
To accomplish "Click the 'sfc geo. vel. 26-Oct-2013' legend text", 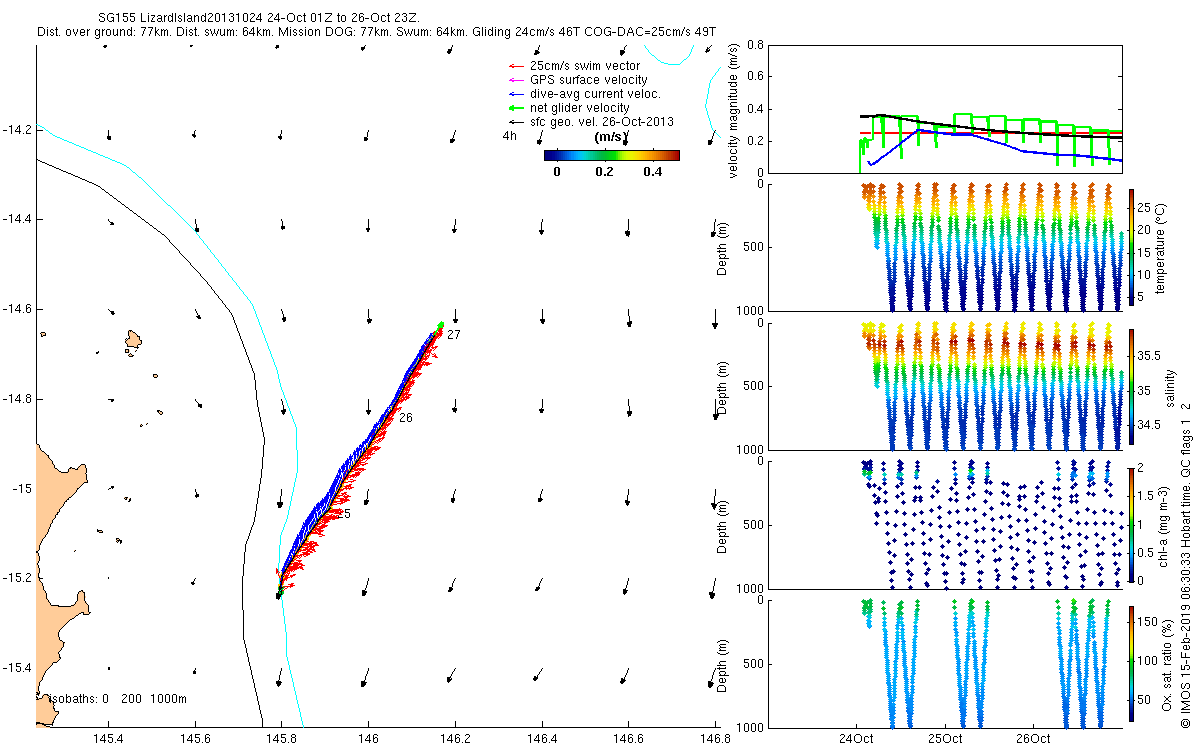I will [601, 121].
